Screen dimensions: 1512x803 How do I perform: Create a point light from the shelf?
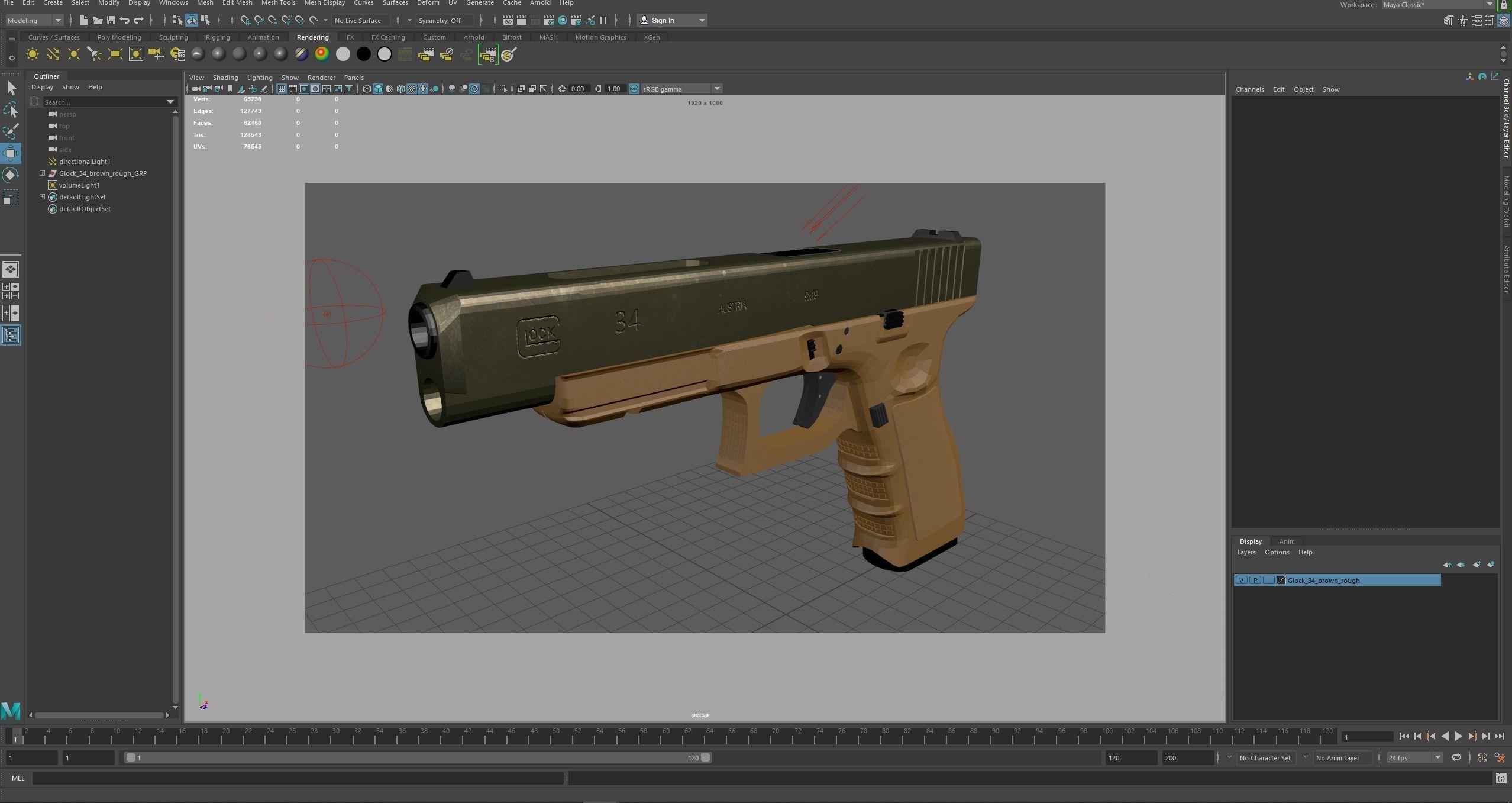tap(73, 54)
